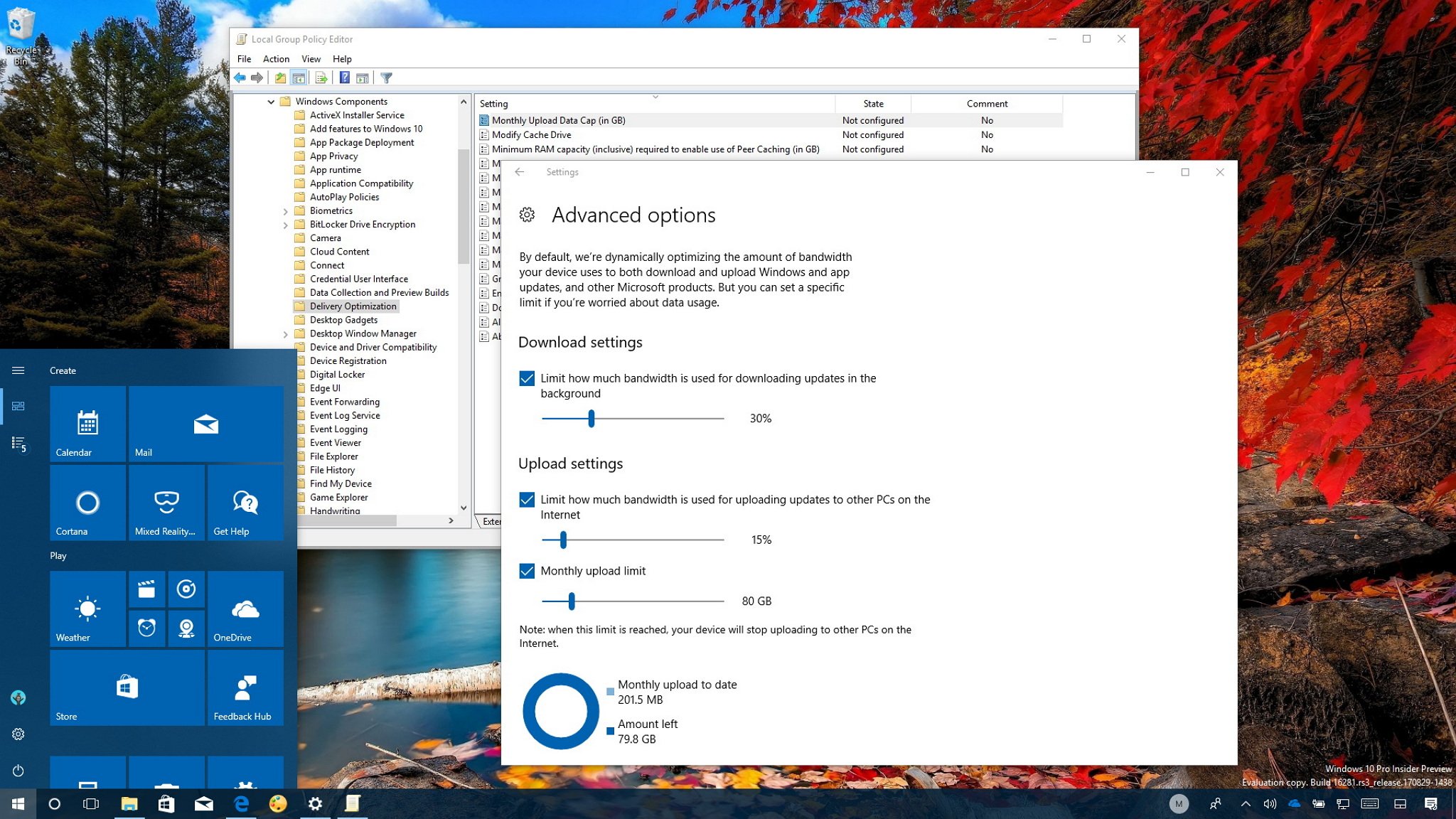The height and width of the screenshot is (819, 1456).
Task: Click the Task View taskbar icon
Action: (91, 804)
